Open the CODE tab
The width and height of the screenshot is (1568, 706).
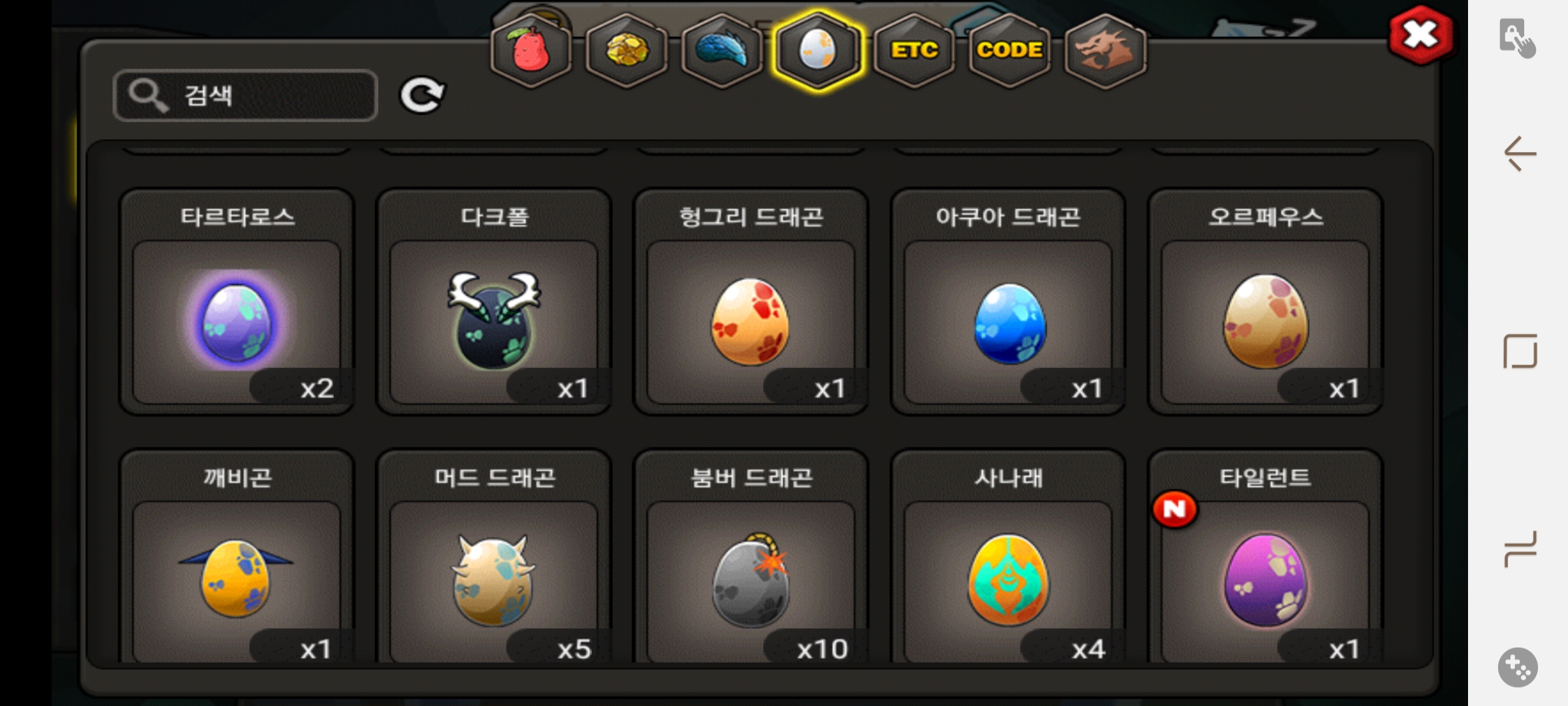tap(1009, 50)
